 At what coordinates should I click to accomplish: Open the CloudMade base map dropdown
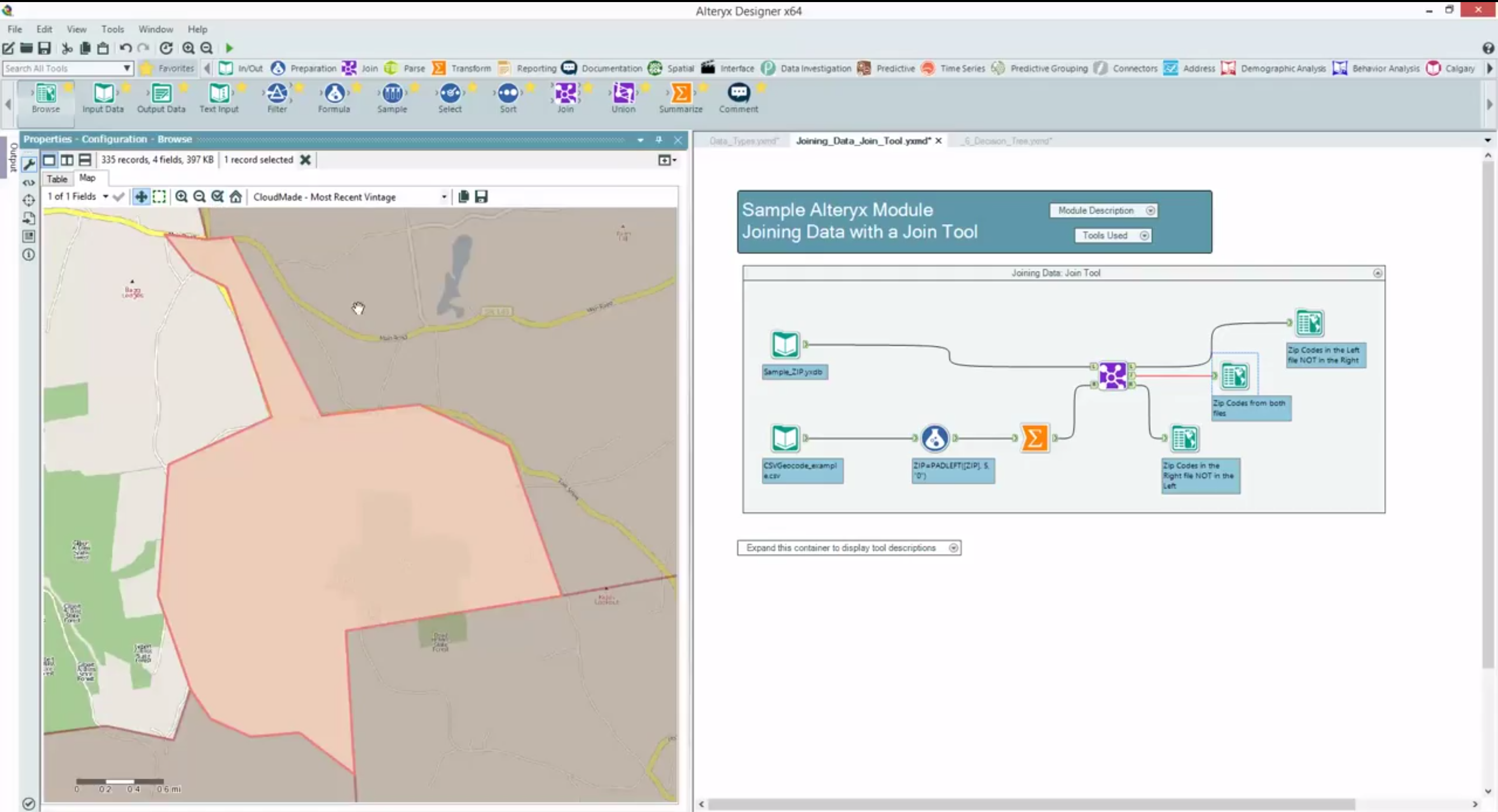(x=444, y=197)
